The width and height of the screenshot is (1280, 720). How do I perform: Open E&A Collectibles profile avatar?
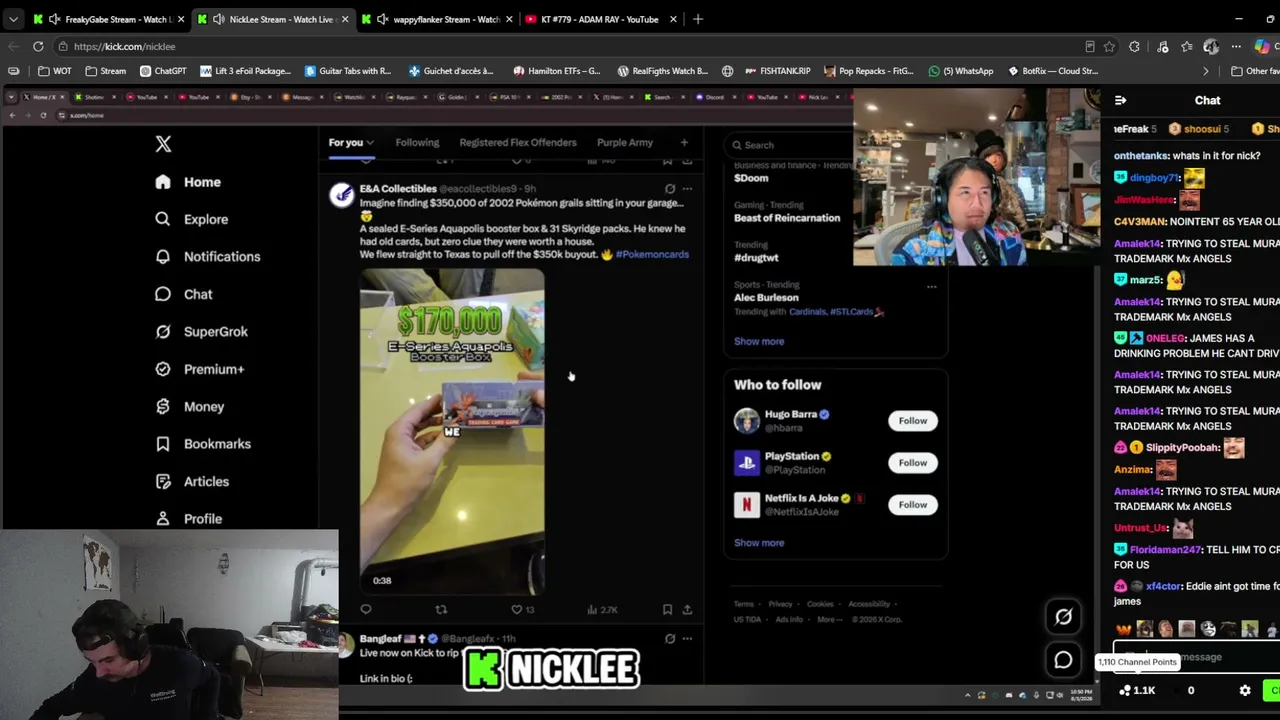click(342, 195)
